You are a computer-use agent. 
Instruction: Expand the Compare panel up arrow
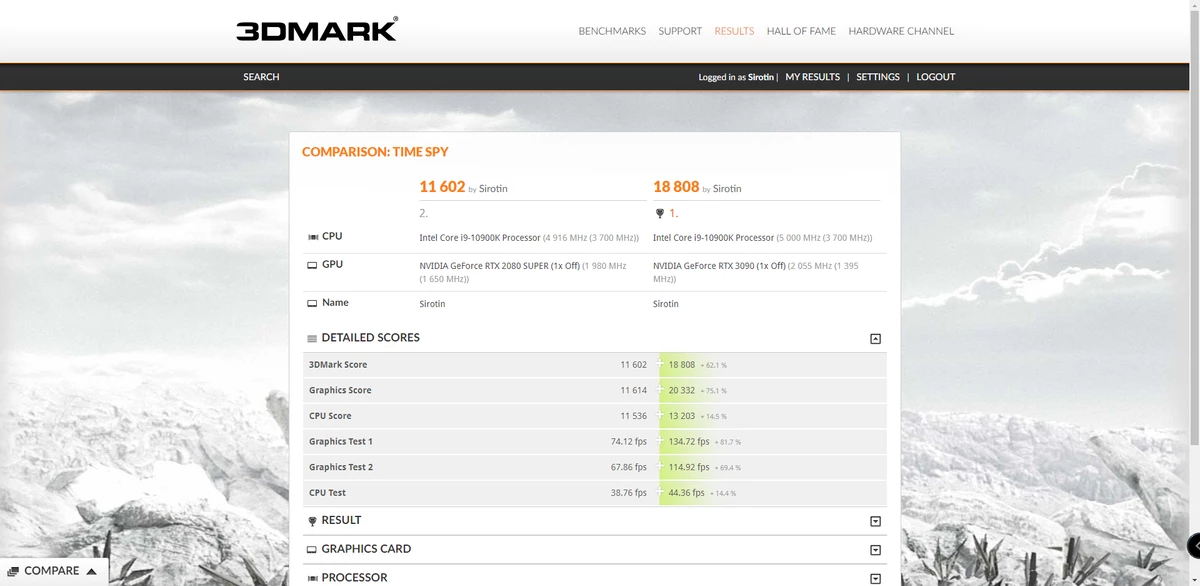click(x=92, y=571)
